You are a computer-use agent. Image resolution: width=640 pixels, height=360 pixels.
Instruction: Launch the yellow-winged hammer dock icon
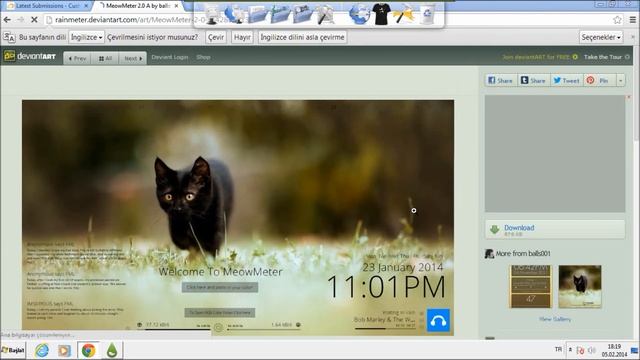click(404, 15)
